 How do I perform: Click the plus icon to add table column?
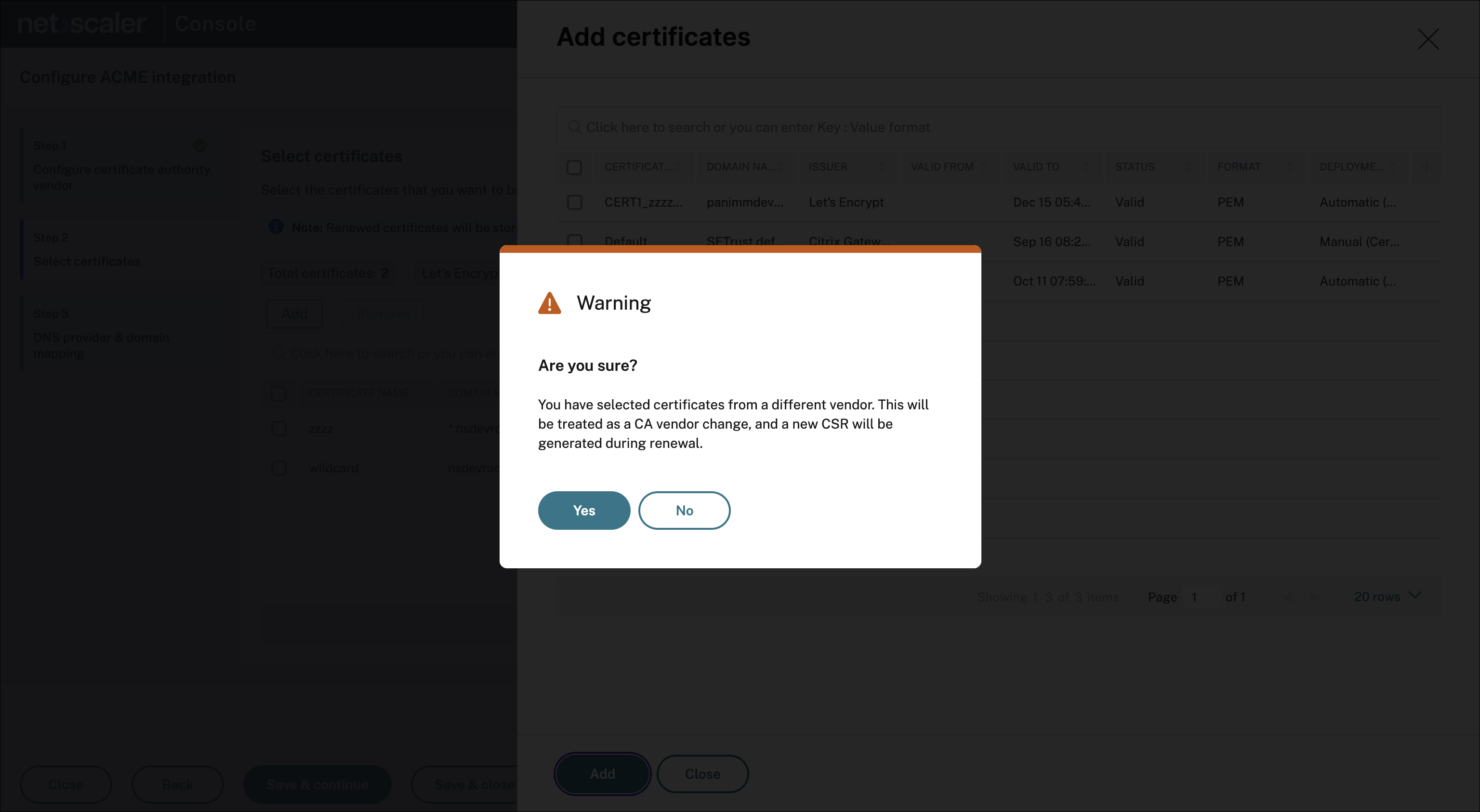1426,167
